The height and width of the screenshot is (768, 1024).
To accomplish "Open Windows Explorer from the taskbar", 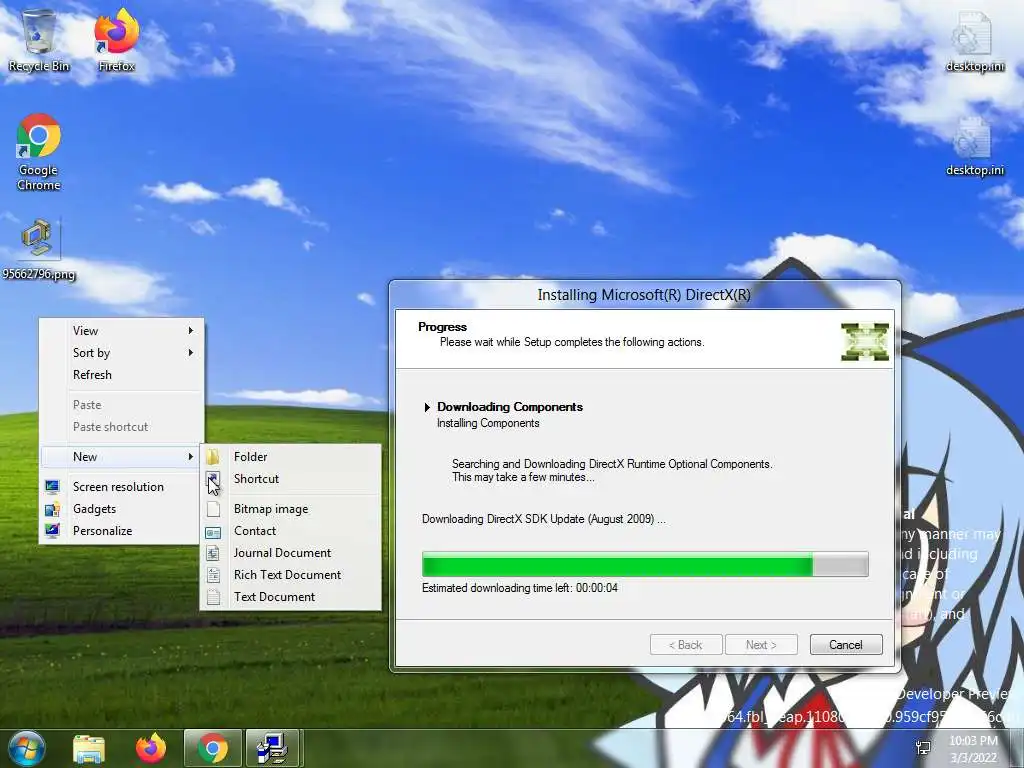I will pyautogui.click(x=89, y=748).
